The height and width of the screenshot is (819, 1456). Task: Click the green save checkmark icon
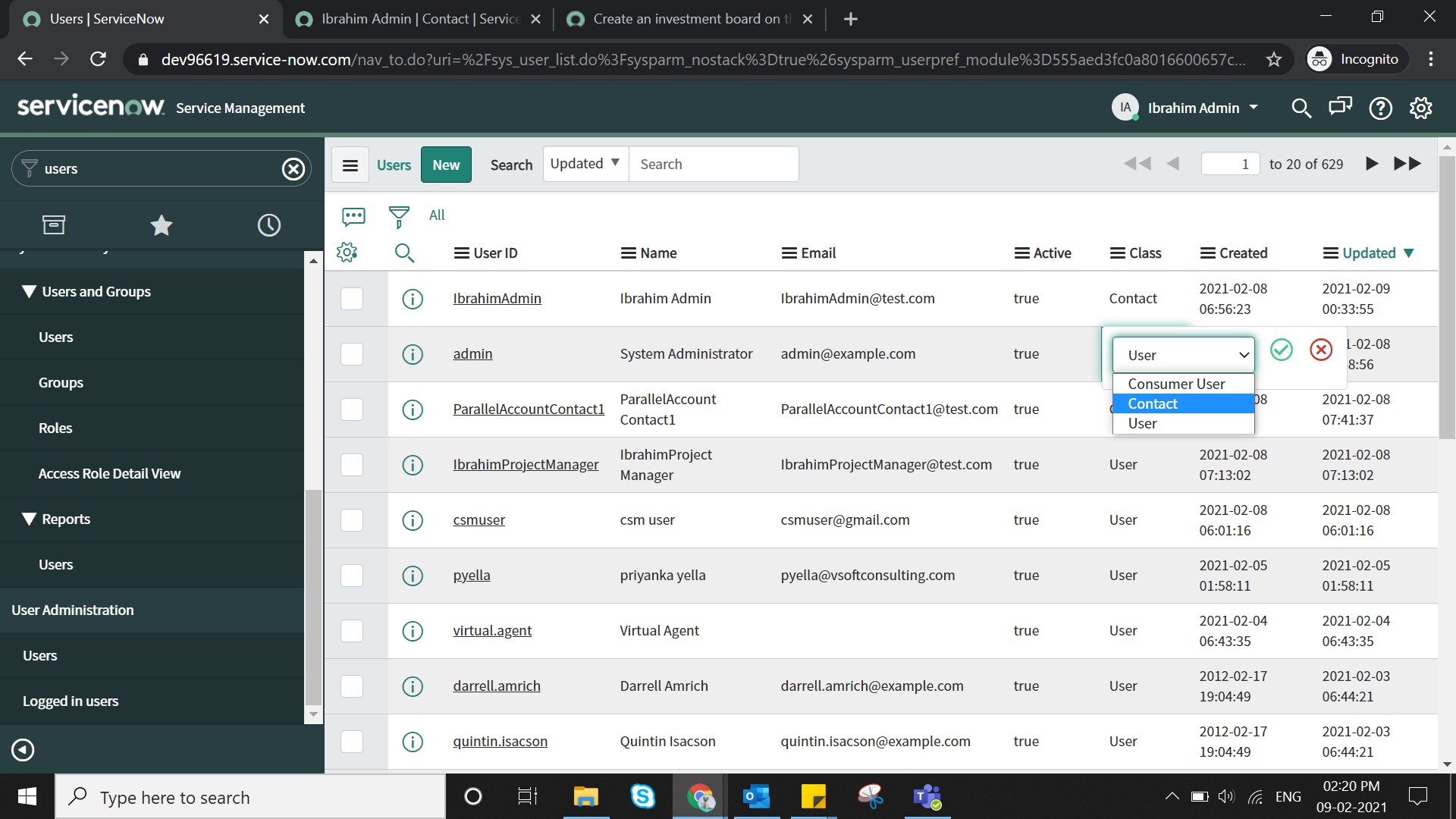[1282, 350]
